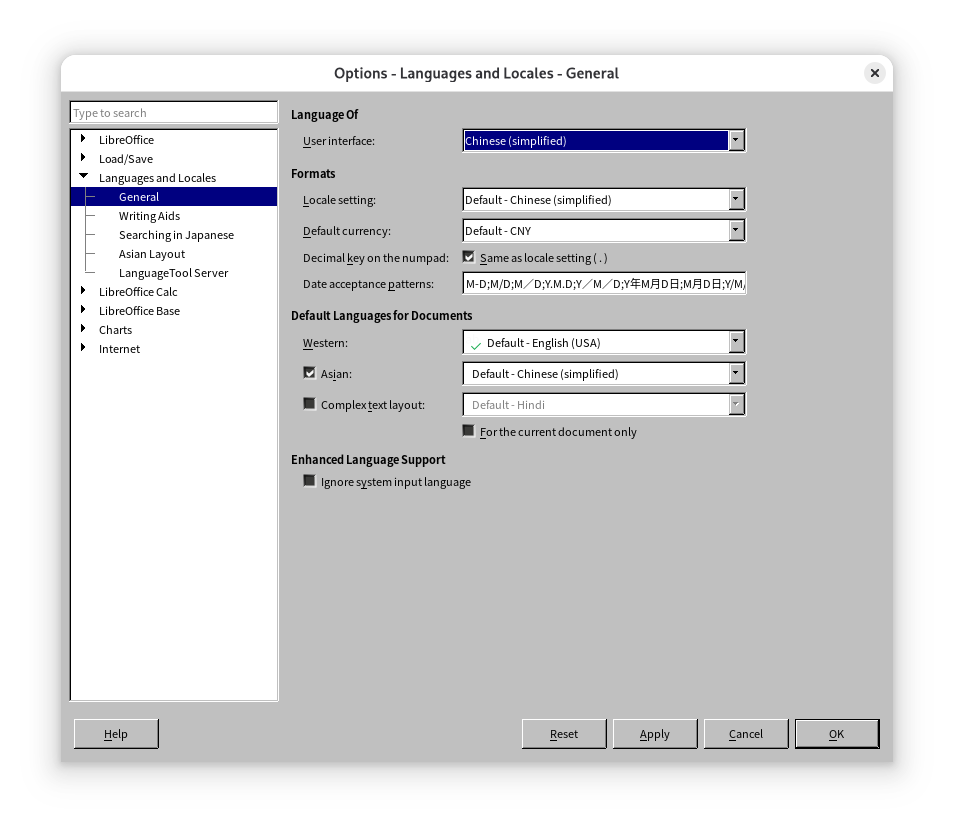954x829 pixels.
Task: Uncheck the Asian languages checkbox
Action: [x=309, y=373]
